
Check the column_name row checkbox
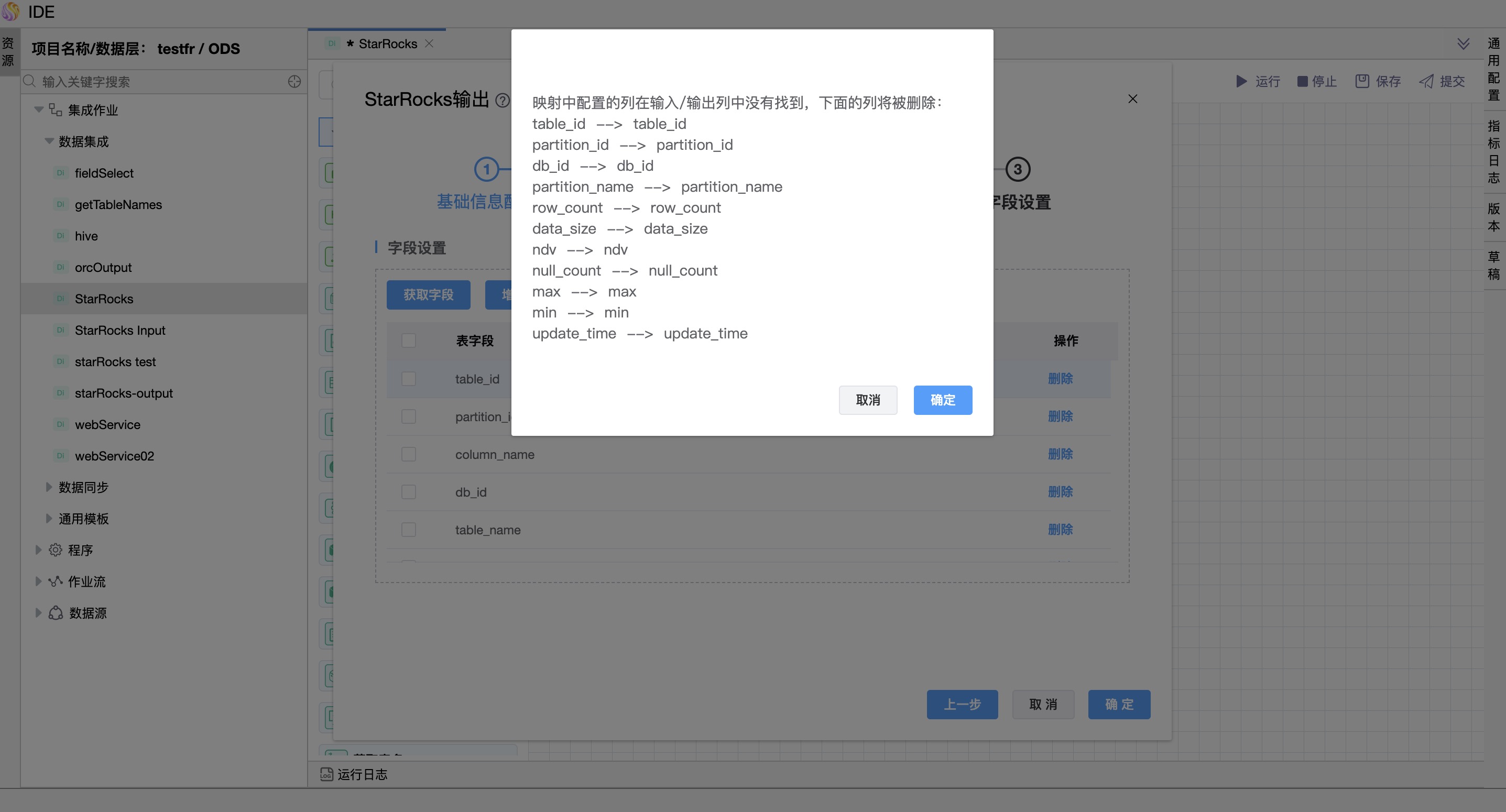409,454
